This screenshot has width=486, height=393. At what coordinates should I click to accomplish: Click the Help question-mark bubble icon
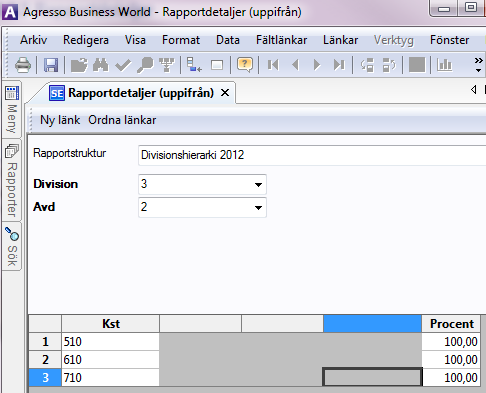click(x=245, y=65)
